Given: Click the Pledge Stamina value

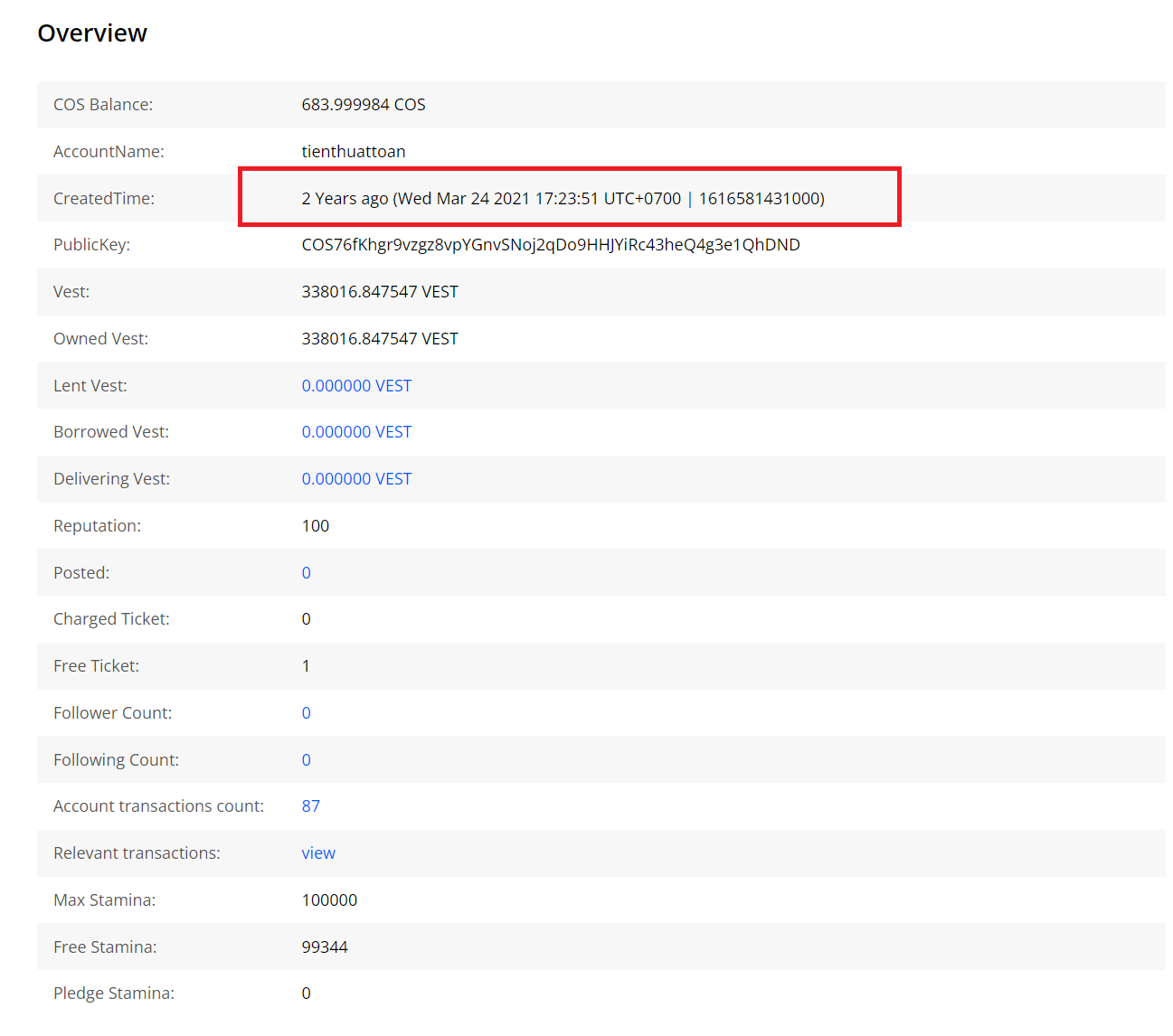Looking at the screenshot, I should coord(306,994).
